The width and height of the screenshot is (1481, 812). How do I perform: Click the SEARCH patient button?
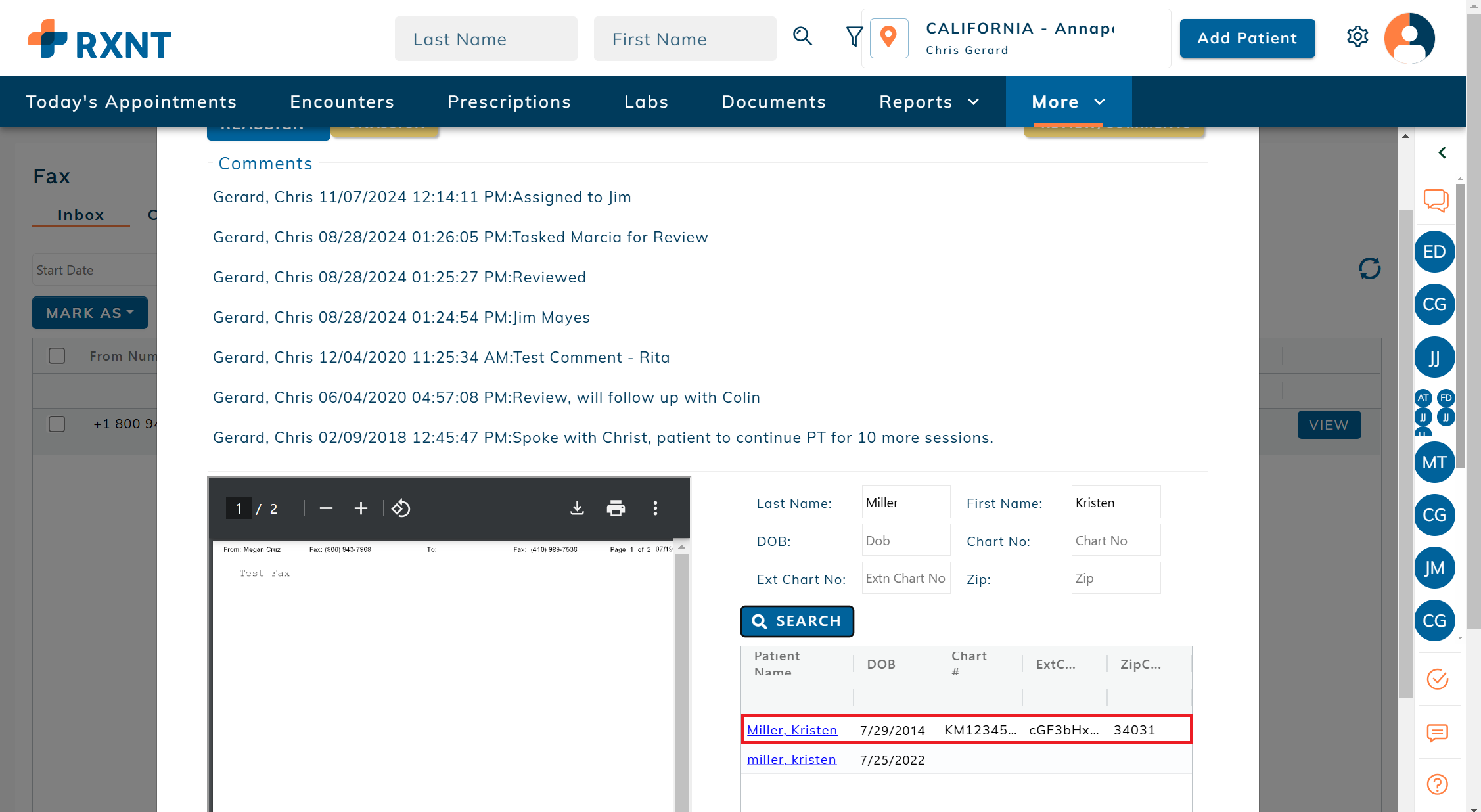pyautogui.click(x=797, y=621)
